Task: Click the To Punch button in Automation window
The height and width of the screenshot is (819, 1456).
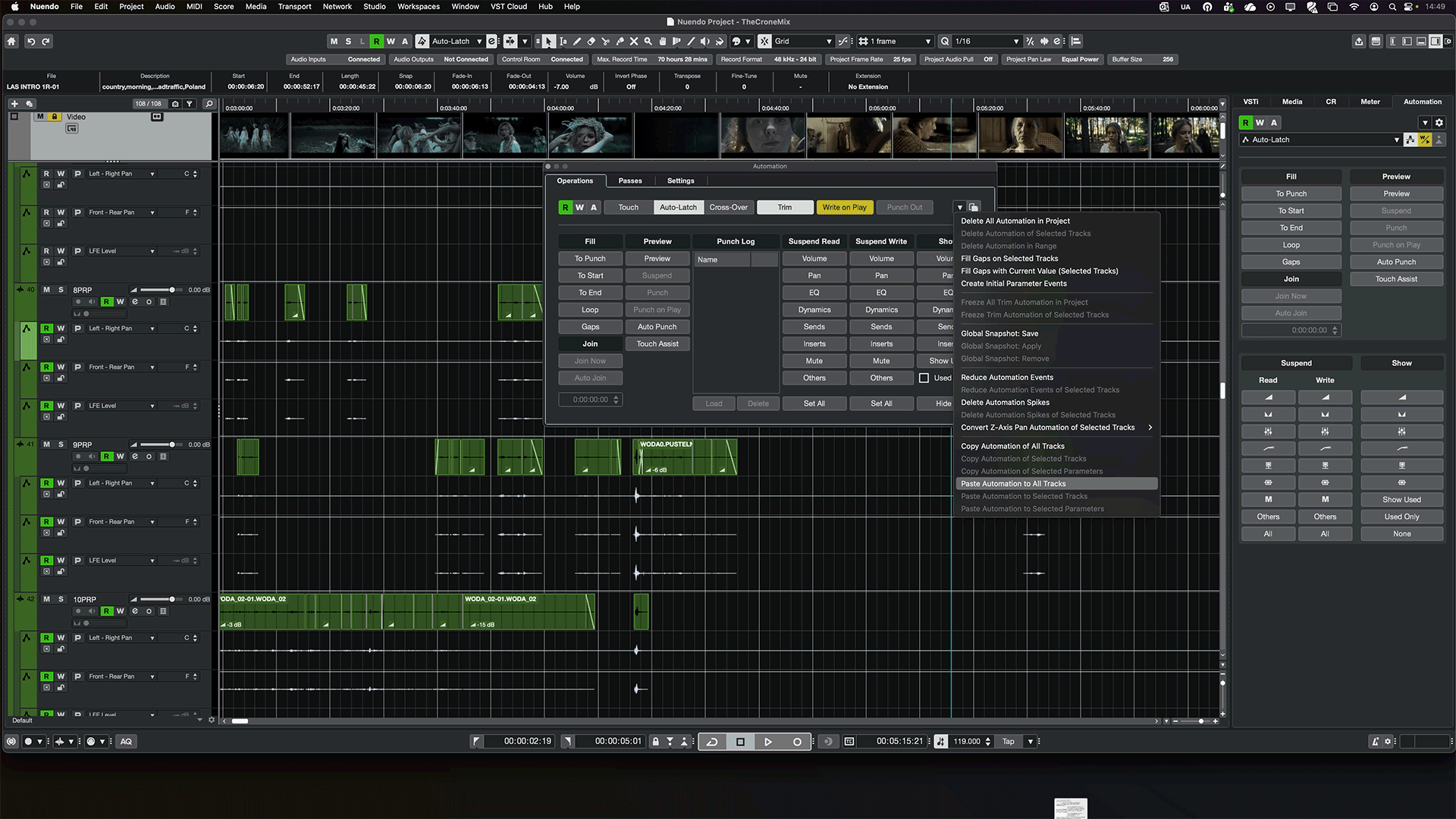Action: [x=590, y=259]
